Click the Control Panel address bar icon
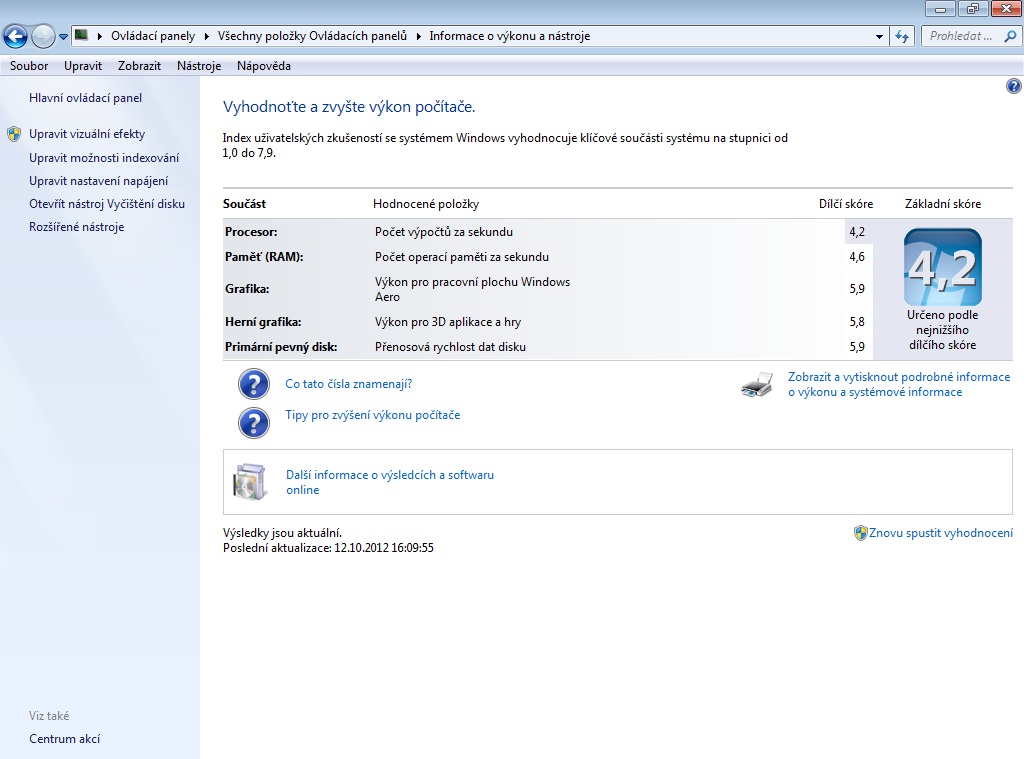The image size is (1035, 759). [x=81, y=35]
